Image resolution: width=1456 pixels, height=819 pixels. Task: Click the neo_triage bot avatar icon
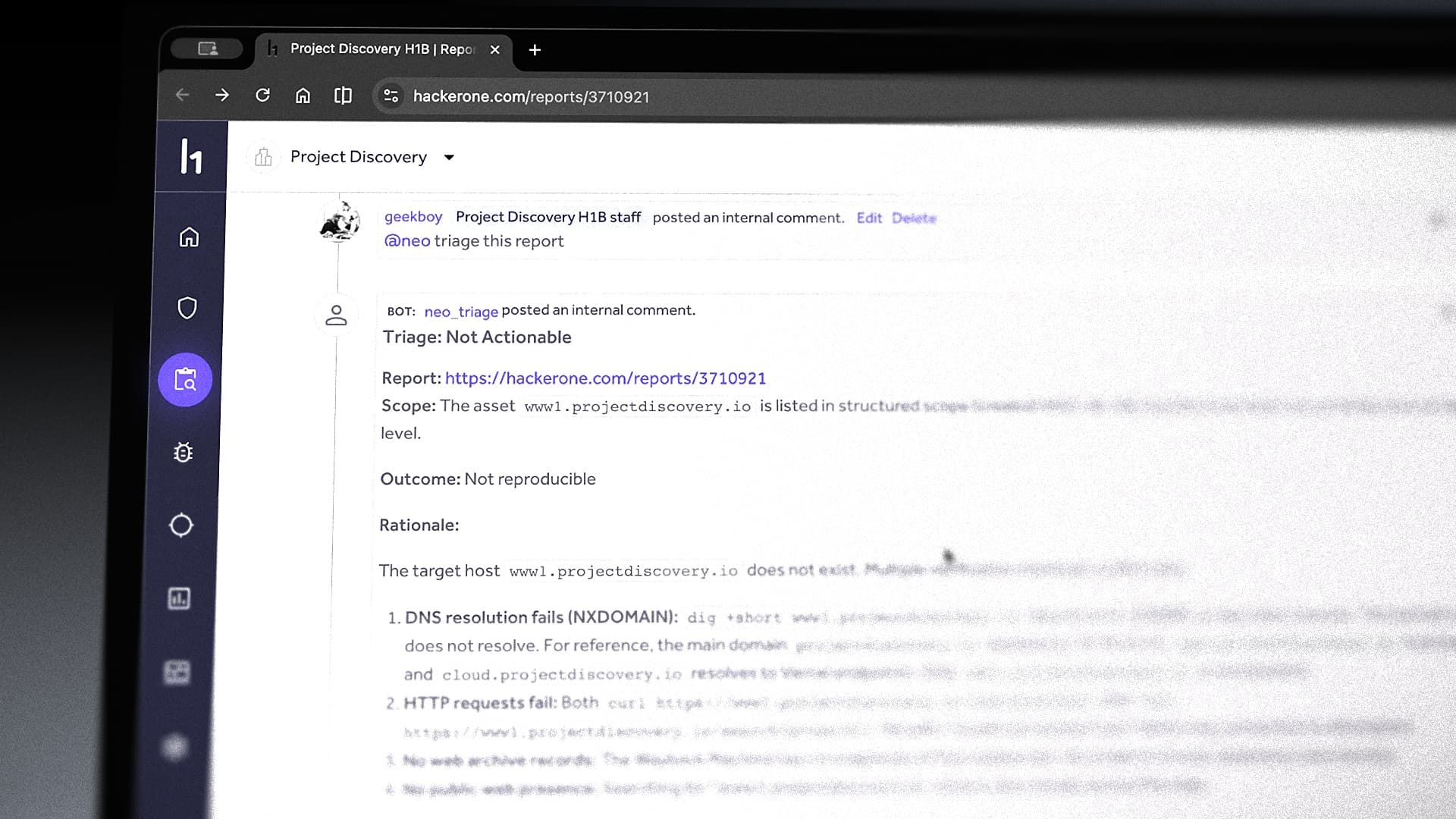coord(336,315)
